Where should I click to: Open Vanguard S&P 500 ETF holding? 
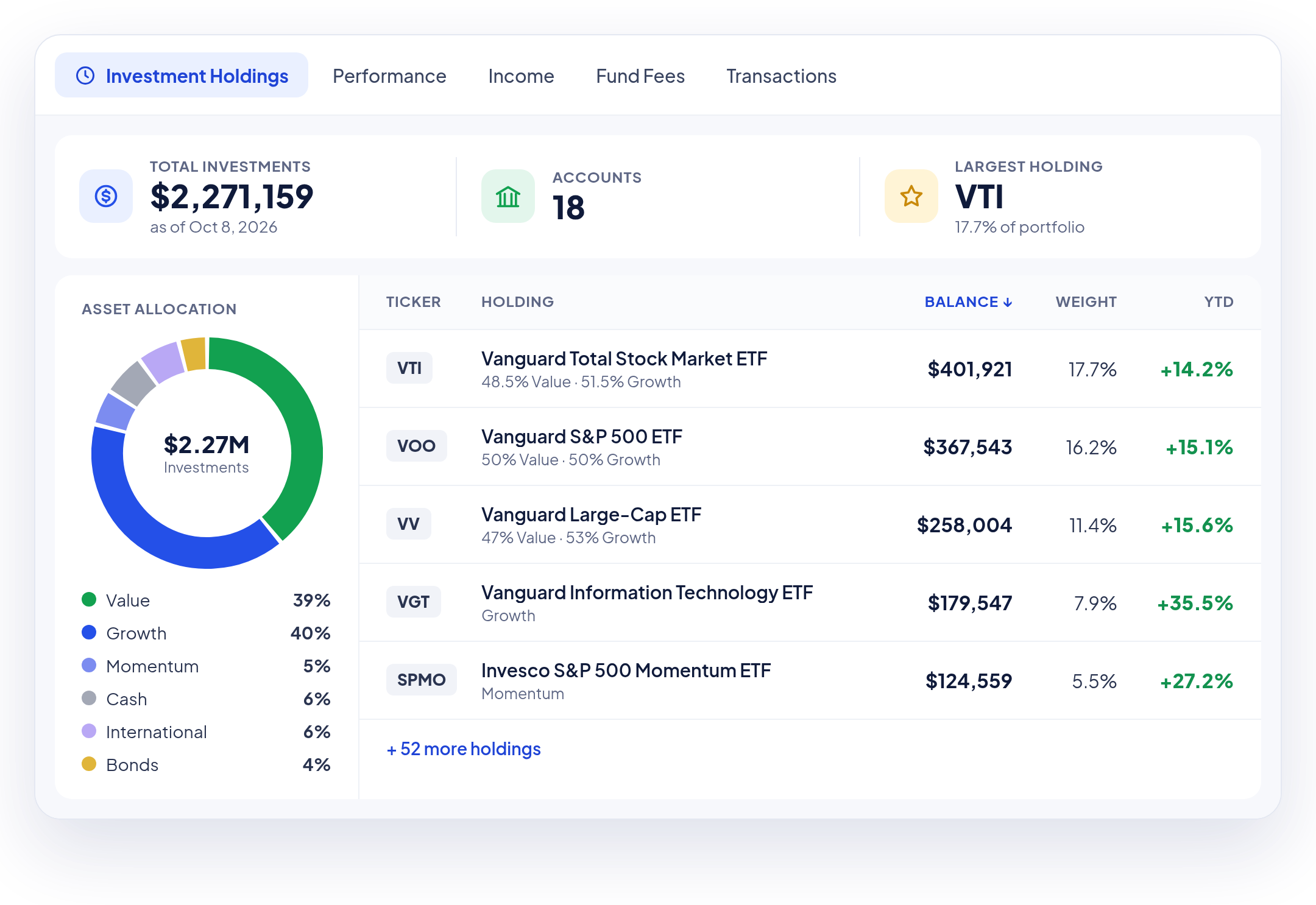(581, 437)
